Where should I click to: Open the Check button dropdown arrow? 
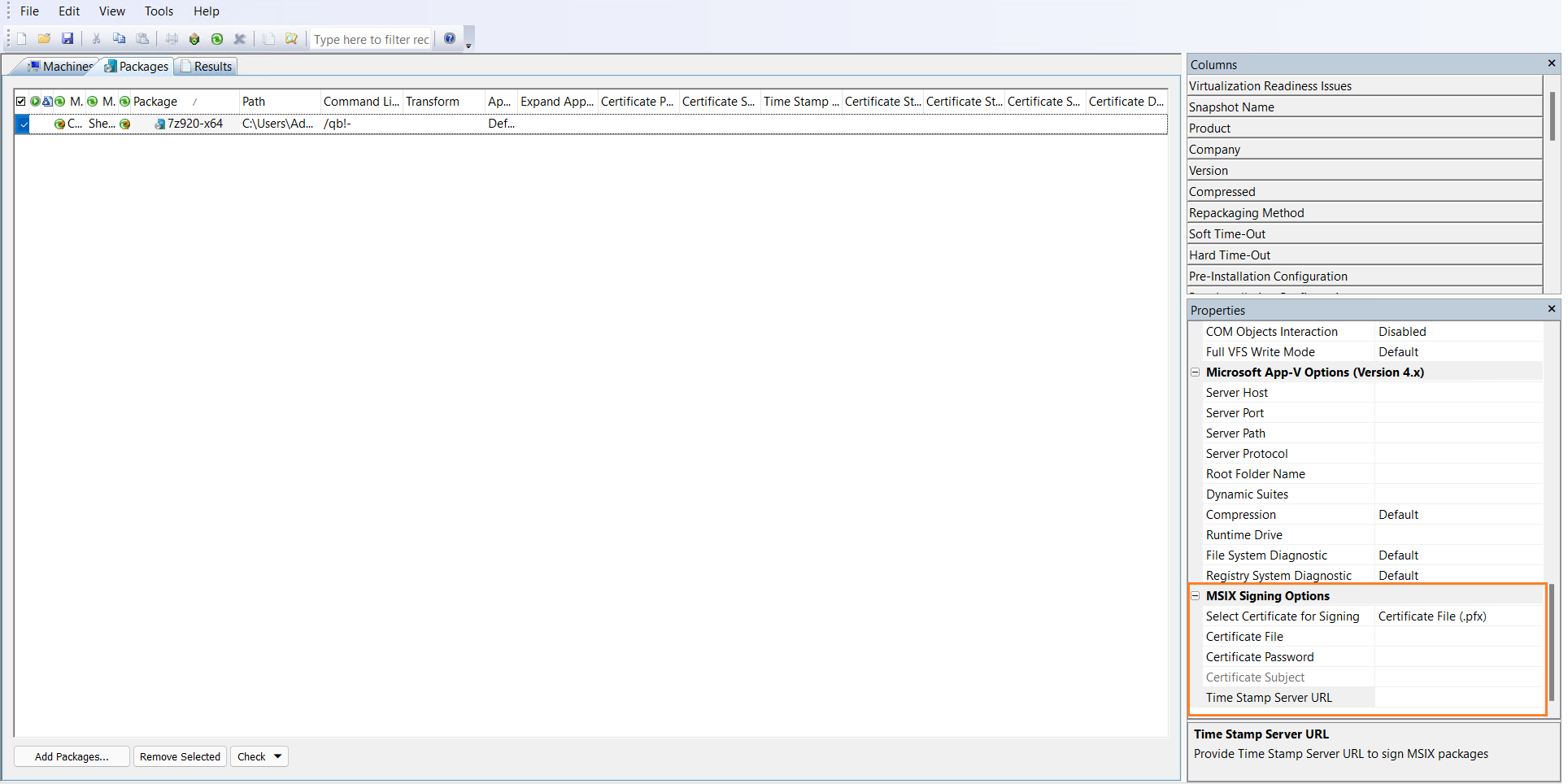coord(277,756)
